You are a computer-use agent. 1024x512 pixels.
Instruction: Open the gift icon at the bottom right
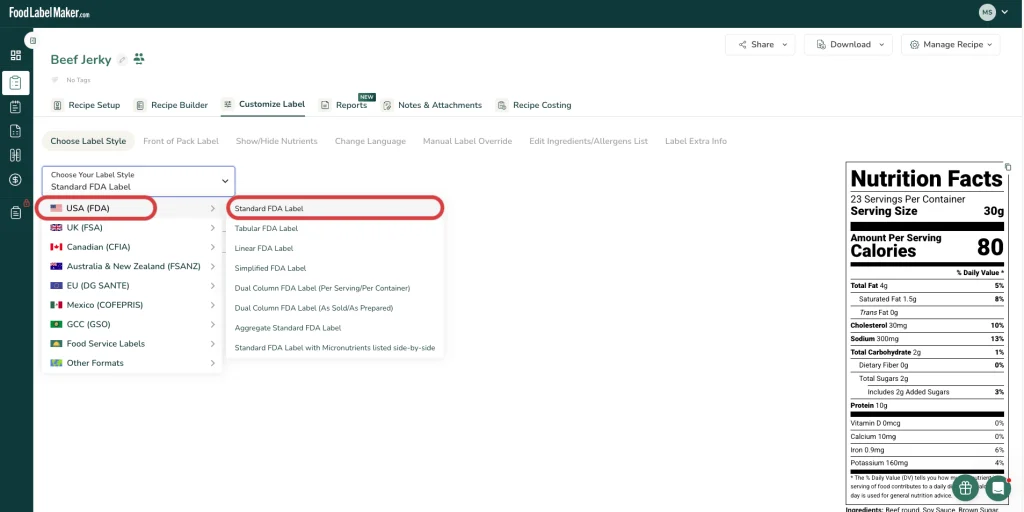965,488
